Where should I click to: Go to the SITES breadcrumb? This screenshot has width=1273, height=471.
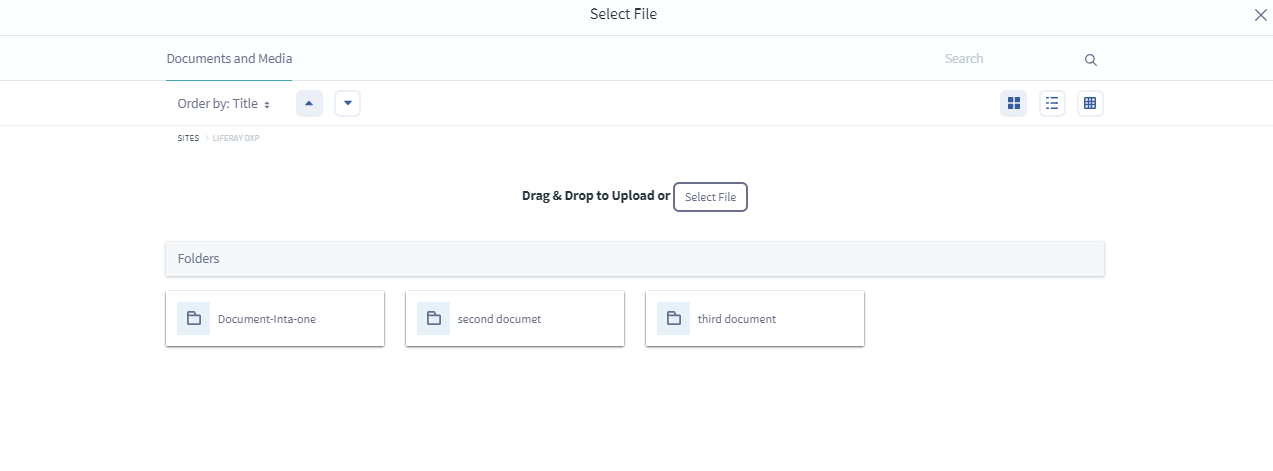point(188,138)
